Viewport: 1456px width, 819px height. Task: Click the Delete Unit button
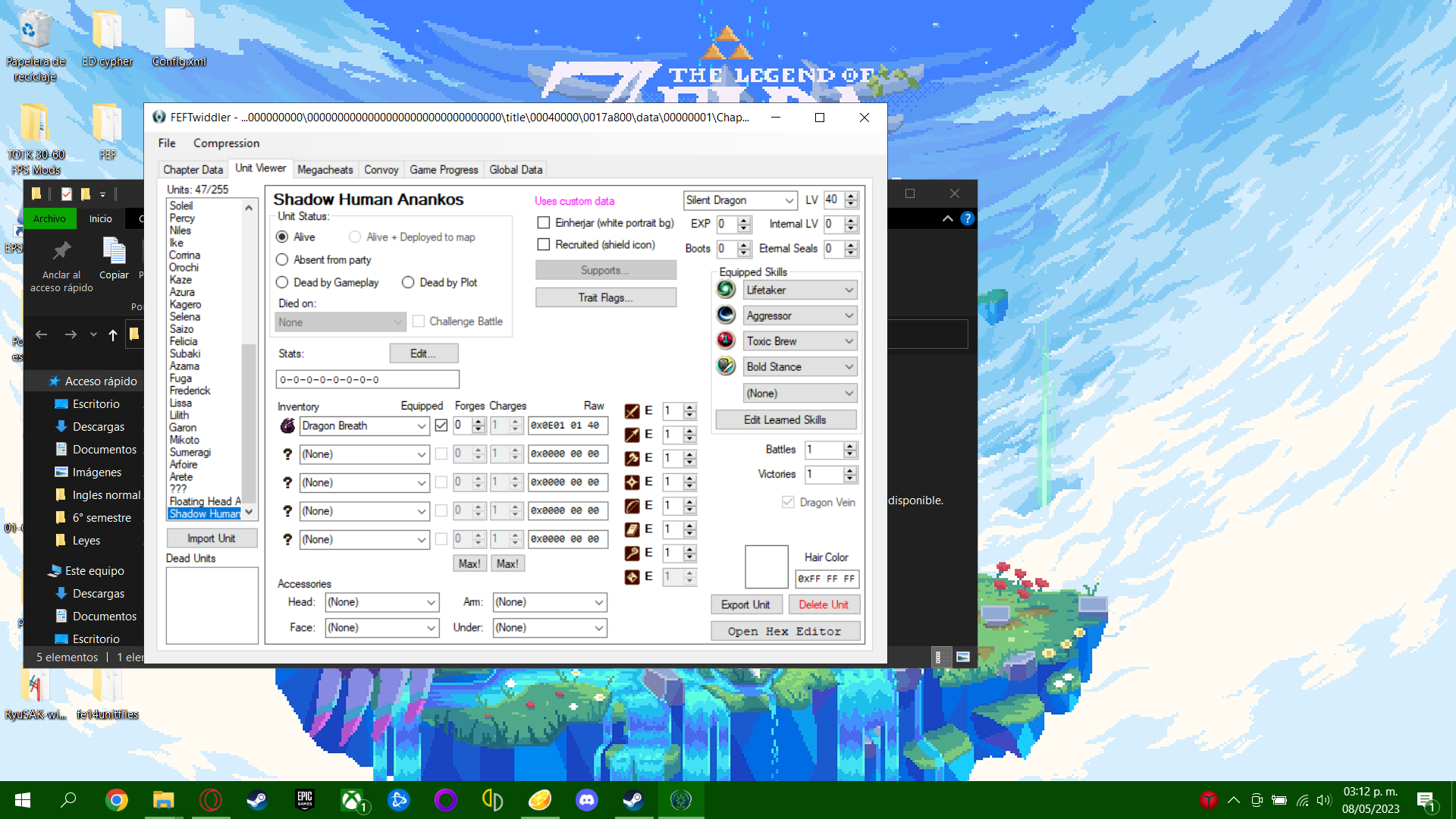click(824, 604)
